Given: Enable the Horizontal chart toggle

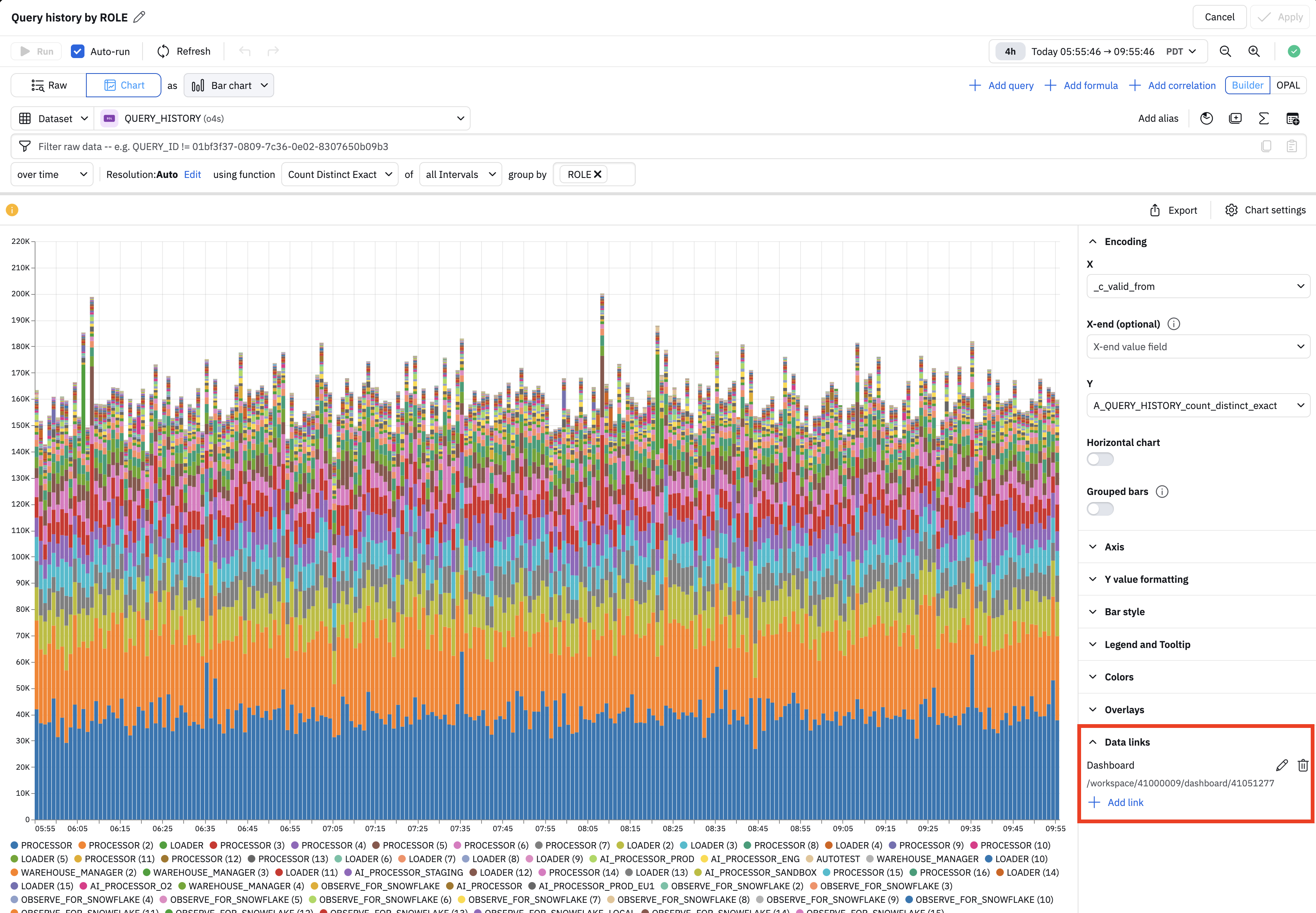Looking at the screenshot, I should coord(1100,460).
